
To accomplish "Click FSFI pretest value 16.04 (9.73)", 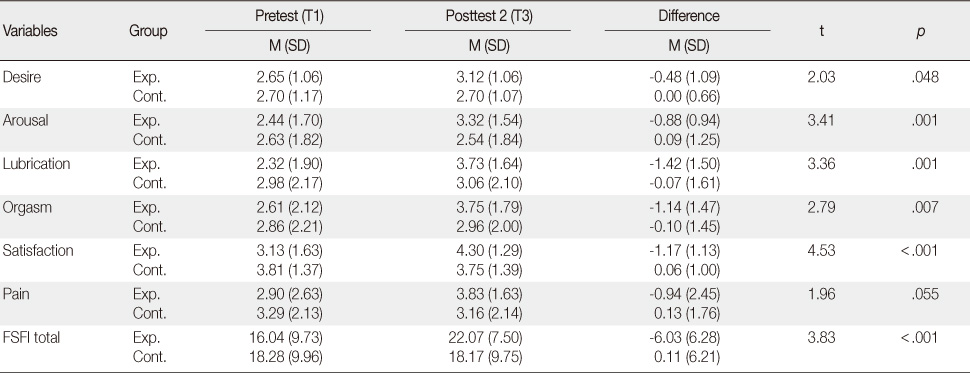I will click(x=290, y=338).
